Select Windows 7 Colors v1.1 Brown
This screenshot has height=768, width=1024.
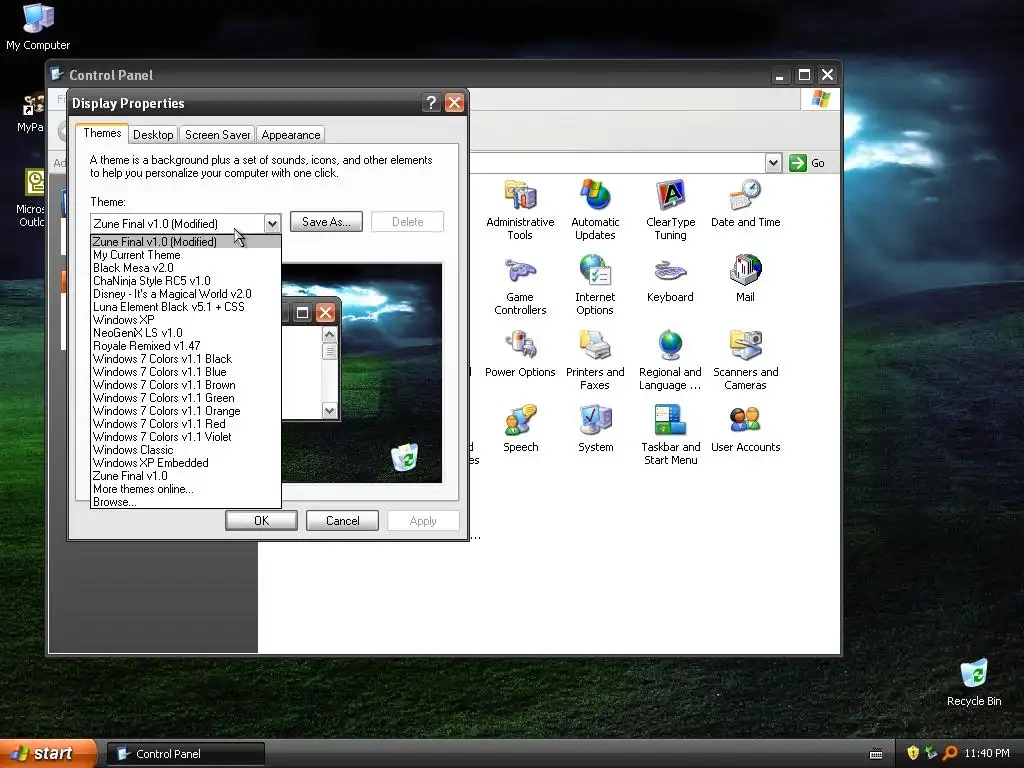pyautogui.click(x=186, y=385)
